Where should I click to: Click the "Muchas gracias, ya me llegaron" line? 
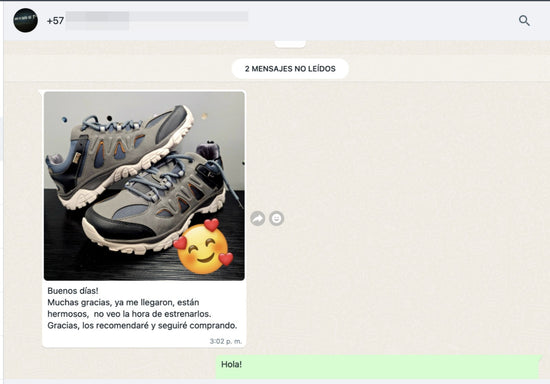pos(123,302)
